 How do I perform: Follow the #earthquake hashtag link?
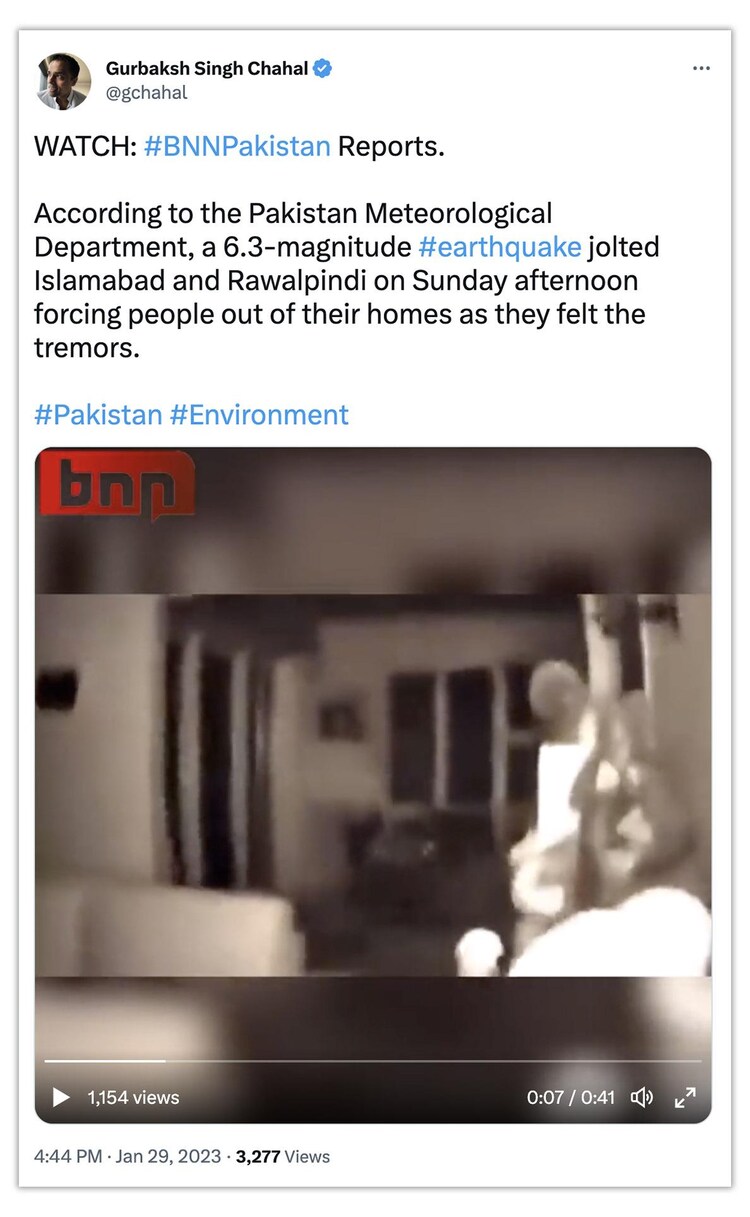coord(495,247)
